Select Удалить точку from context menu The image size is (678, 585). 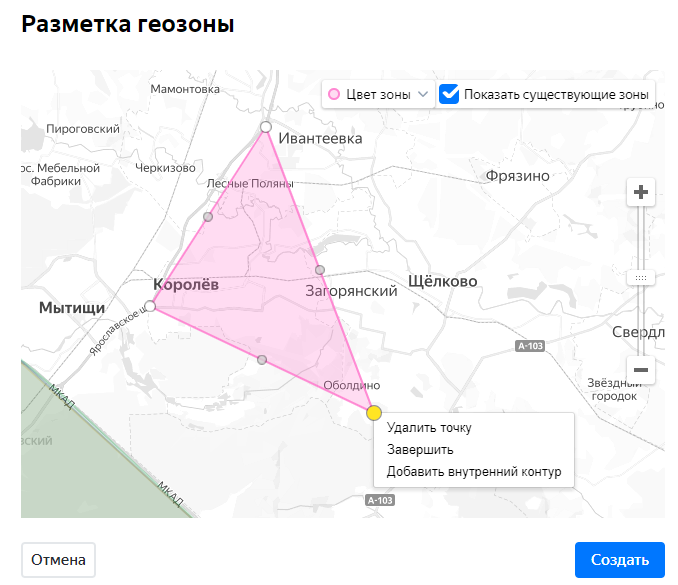(428, 428)
